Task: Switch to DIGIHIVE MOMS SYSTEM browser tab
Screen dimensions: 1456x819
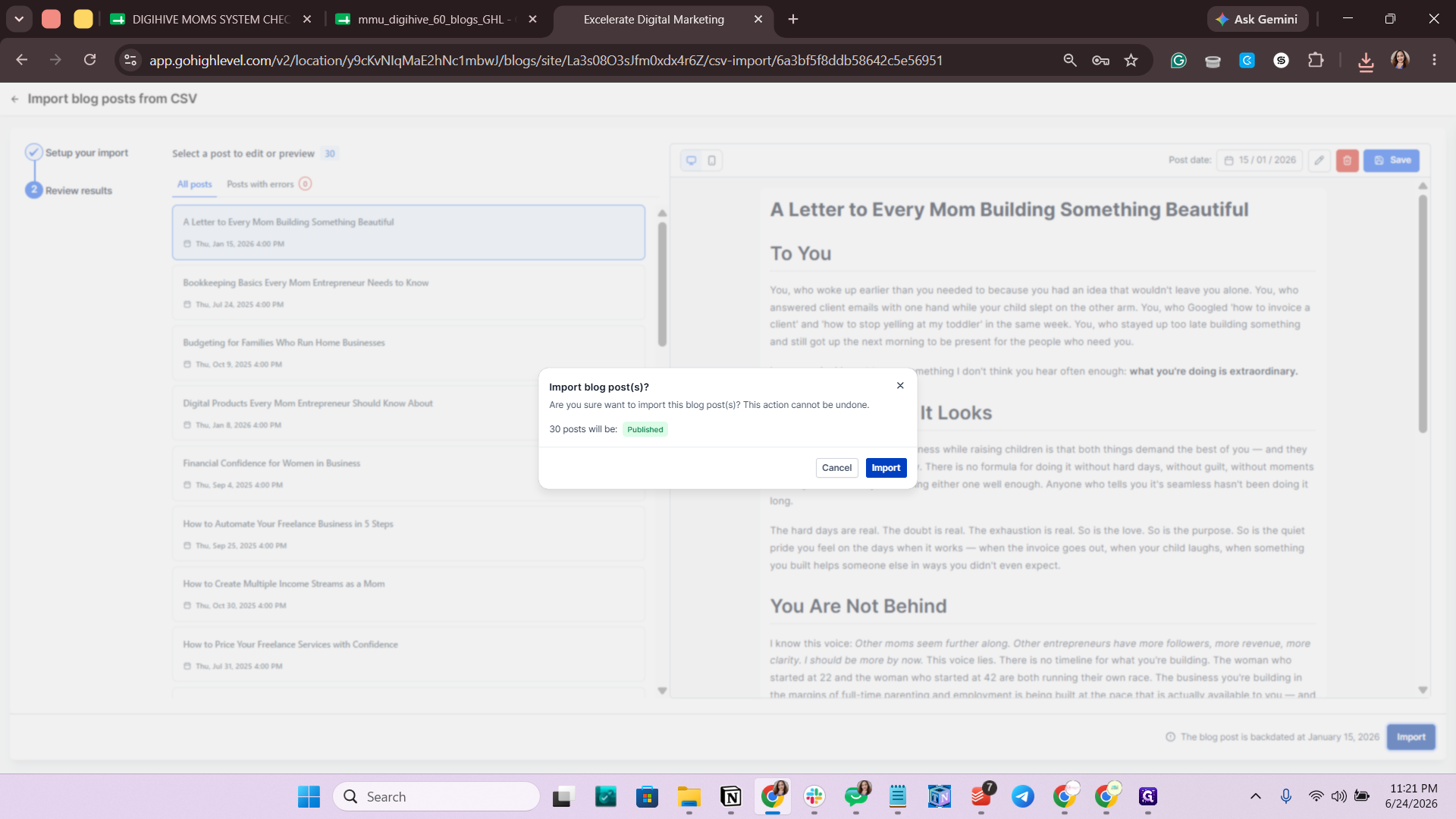Action: coord(211,19)
